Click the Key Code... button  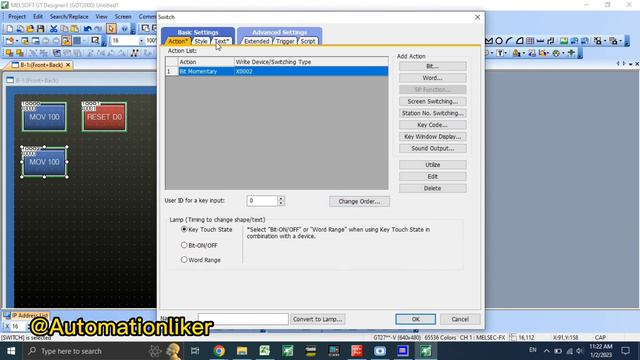[433, 125]
